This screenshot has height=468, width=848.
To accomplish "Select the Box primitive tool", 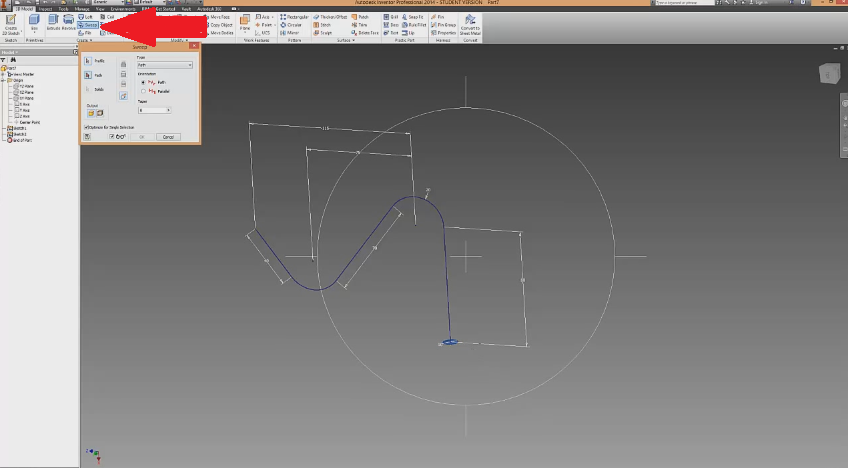I will point(34,24).
